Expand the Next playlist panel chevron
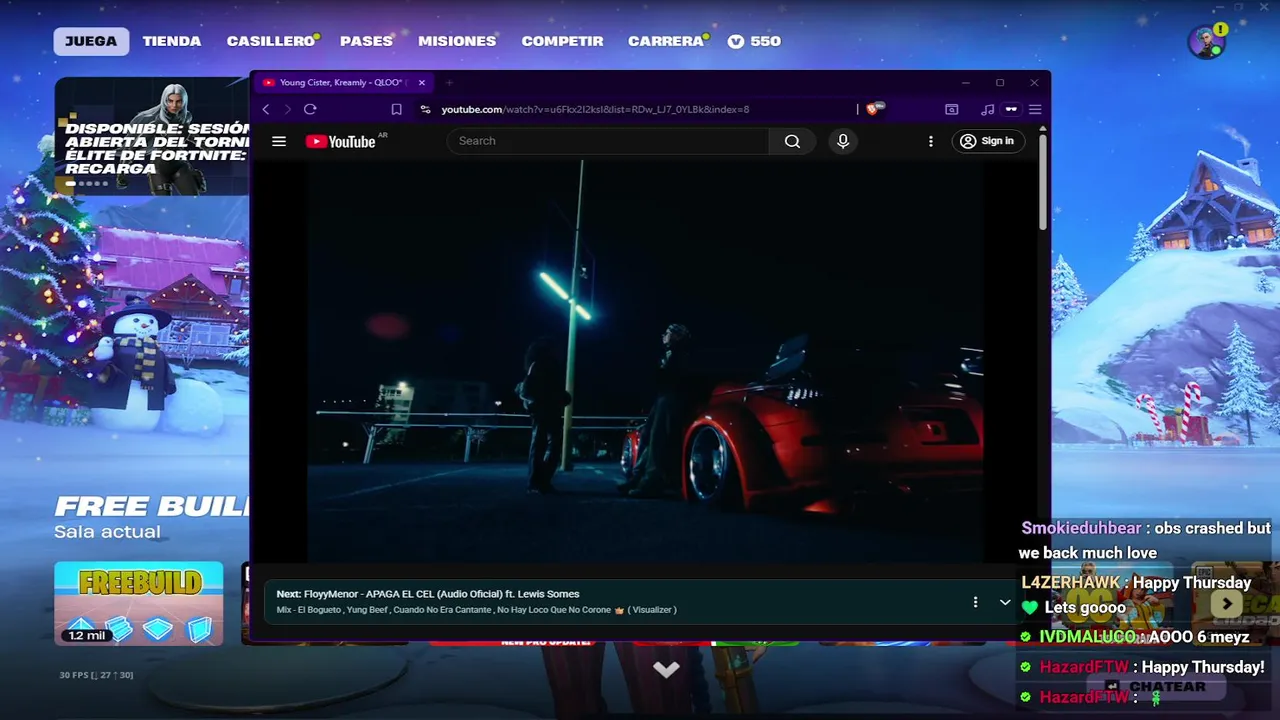The height and width of the screenshot is (720, 1280). 1005,602
